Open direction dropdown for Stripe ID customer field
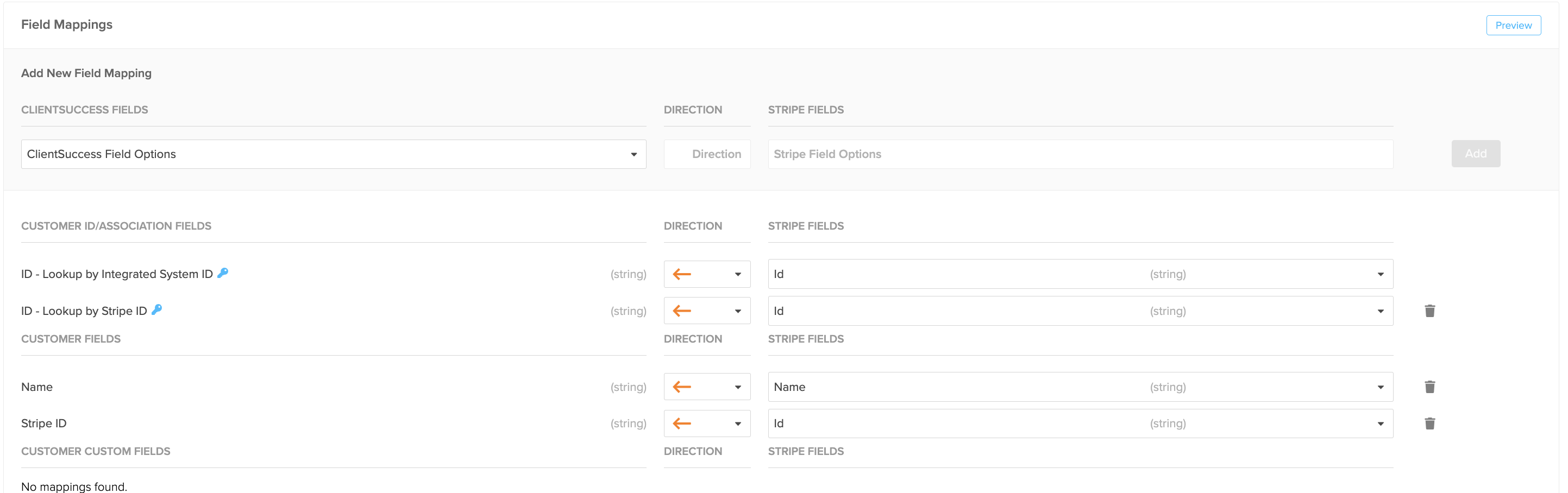 point(706,424)
